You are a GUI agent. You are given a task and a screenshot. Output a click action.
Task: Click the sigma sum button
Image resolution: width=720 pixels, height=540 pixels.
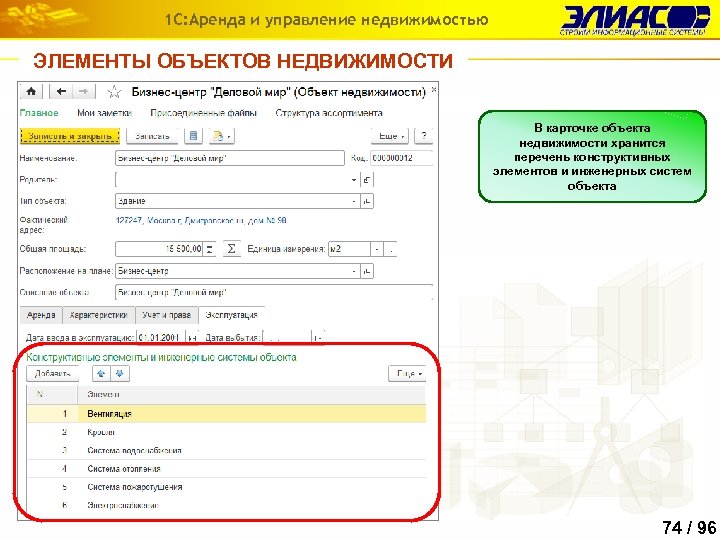[231, 249]
